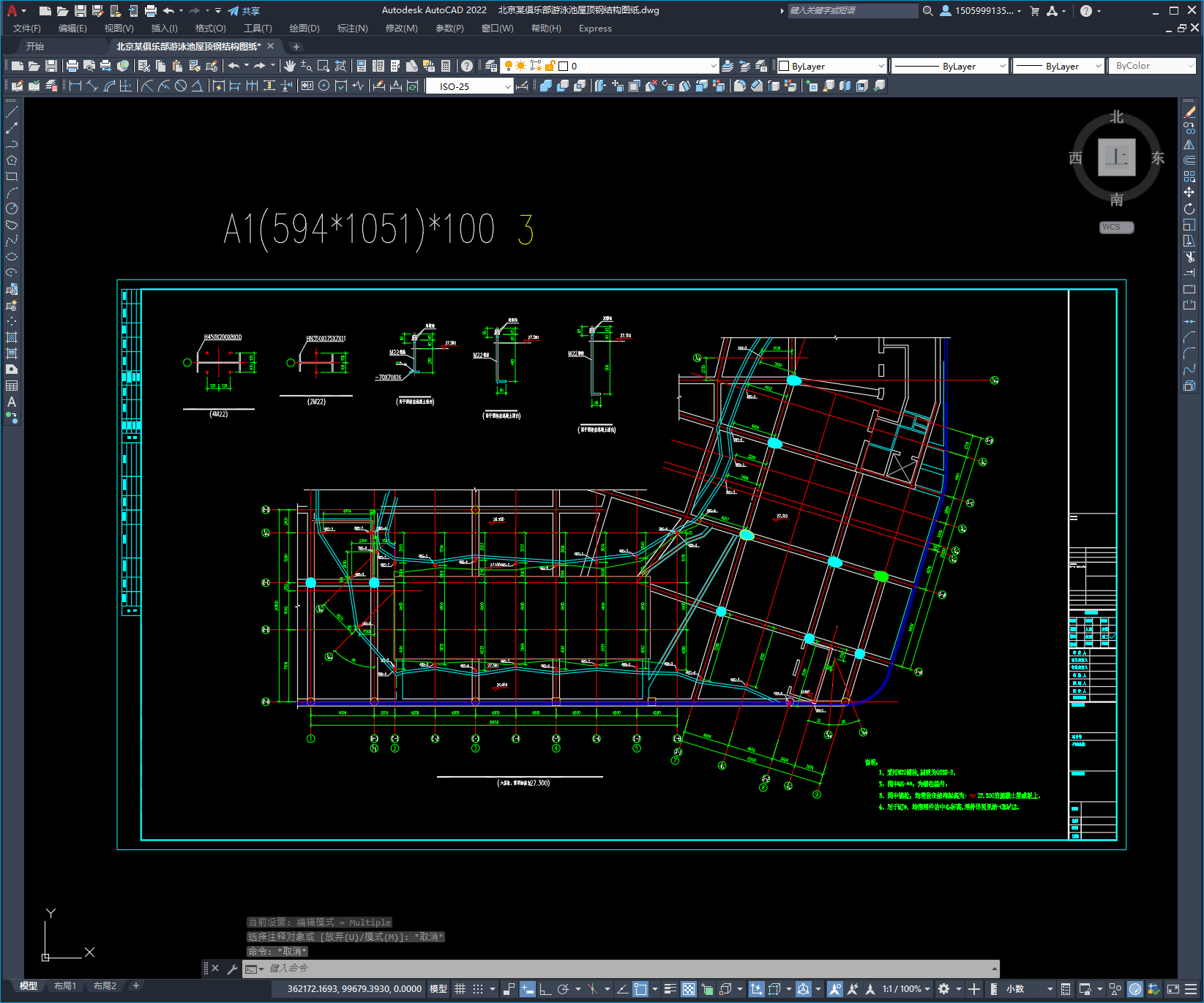1204x1003 pixels.
Task: Click the Plot (print) icon in the standard toolbar
Action: tap(72, 66)
